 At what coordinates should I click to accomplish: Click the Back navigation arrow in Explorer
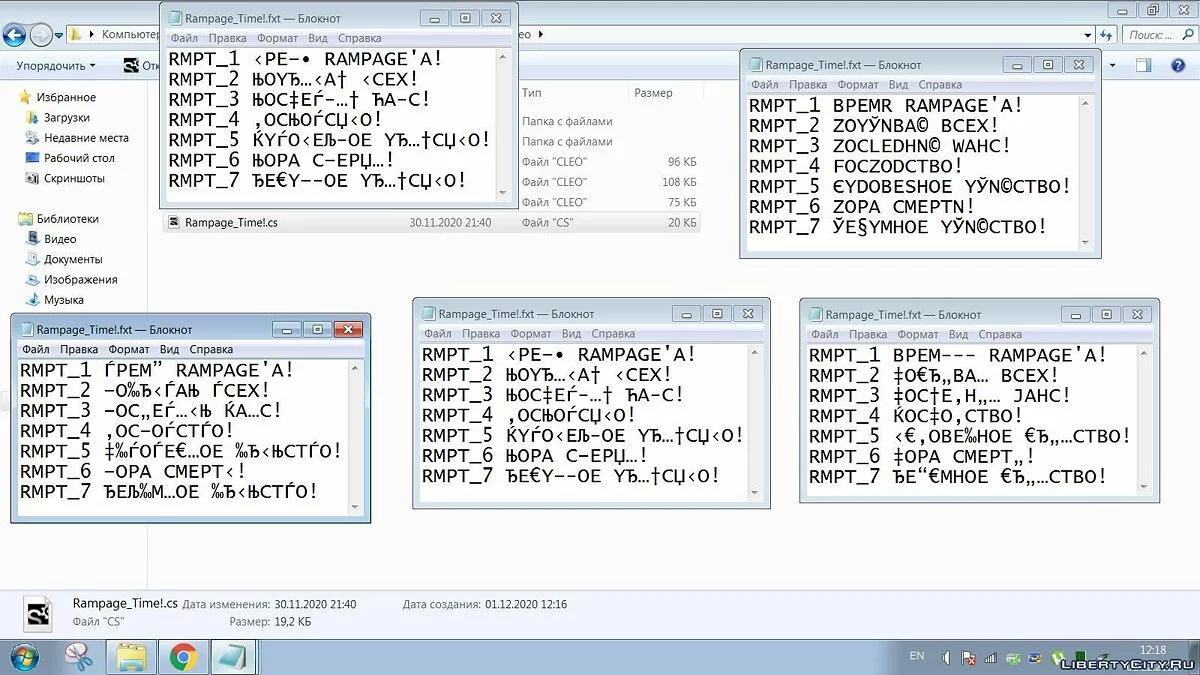click(14, 36)
